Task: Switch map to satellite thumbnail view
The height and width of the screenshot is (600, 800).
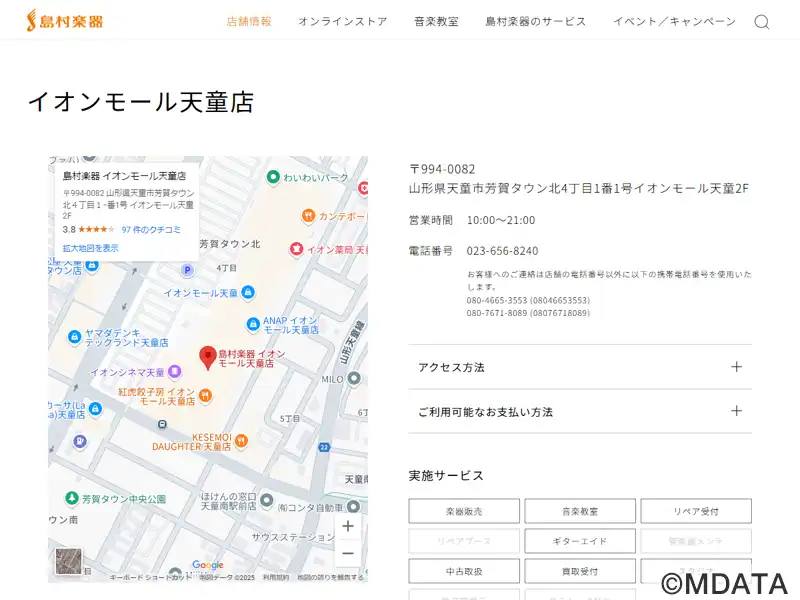Action: pos(68,561)
